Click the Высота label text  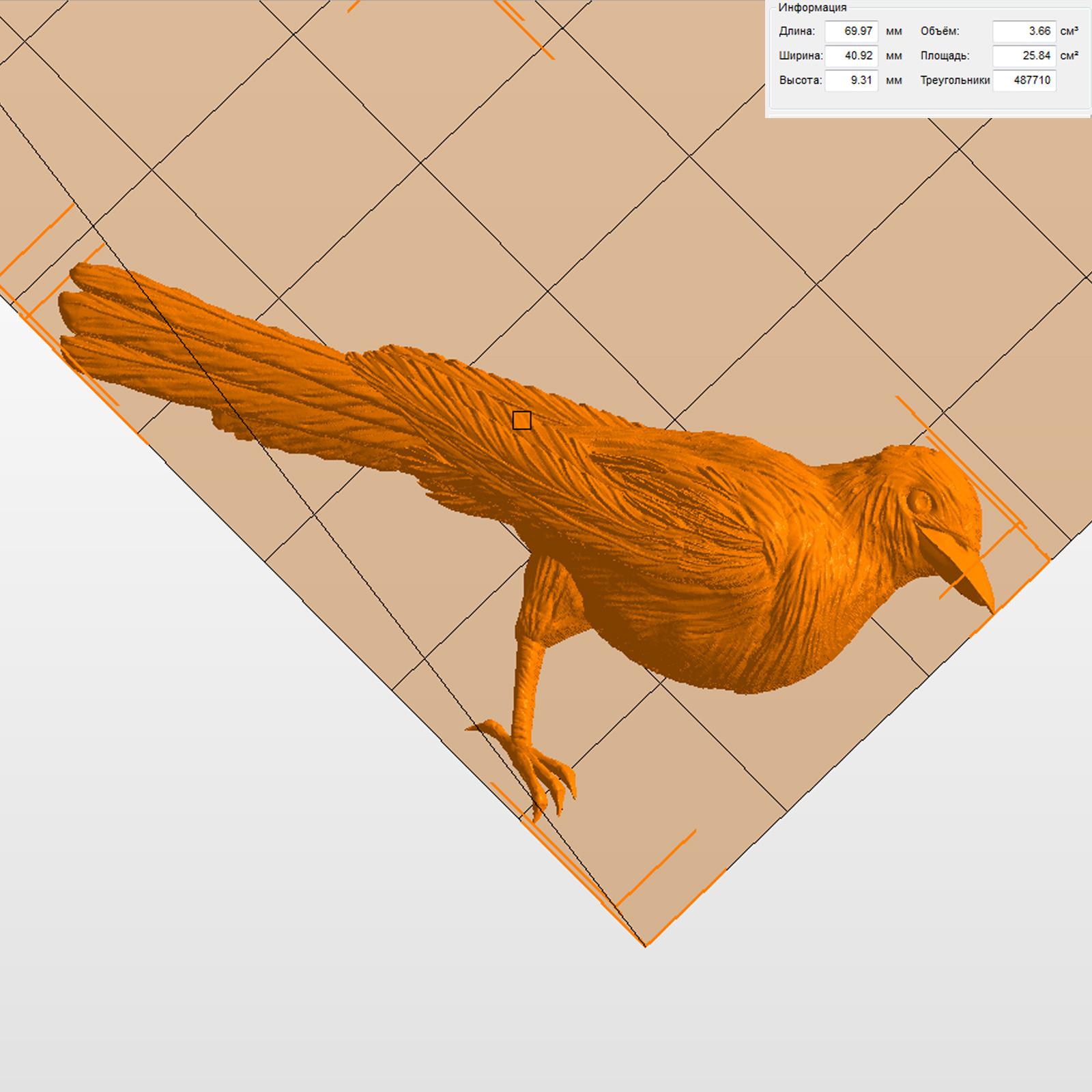point(800,81)
